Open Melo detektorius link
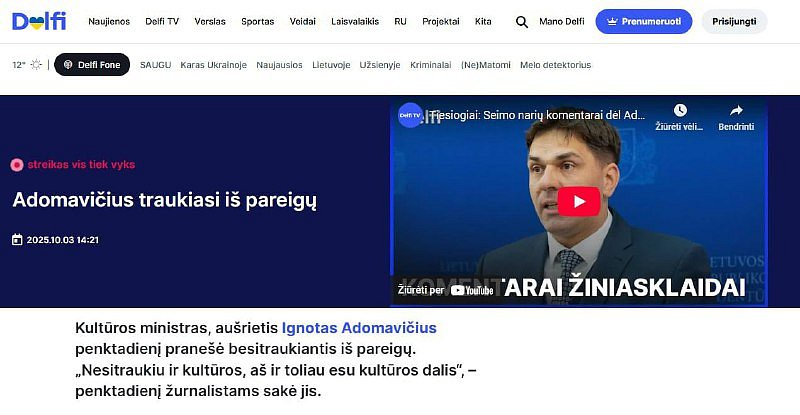800x415 pixels. coord(556,65)
